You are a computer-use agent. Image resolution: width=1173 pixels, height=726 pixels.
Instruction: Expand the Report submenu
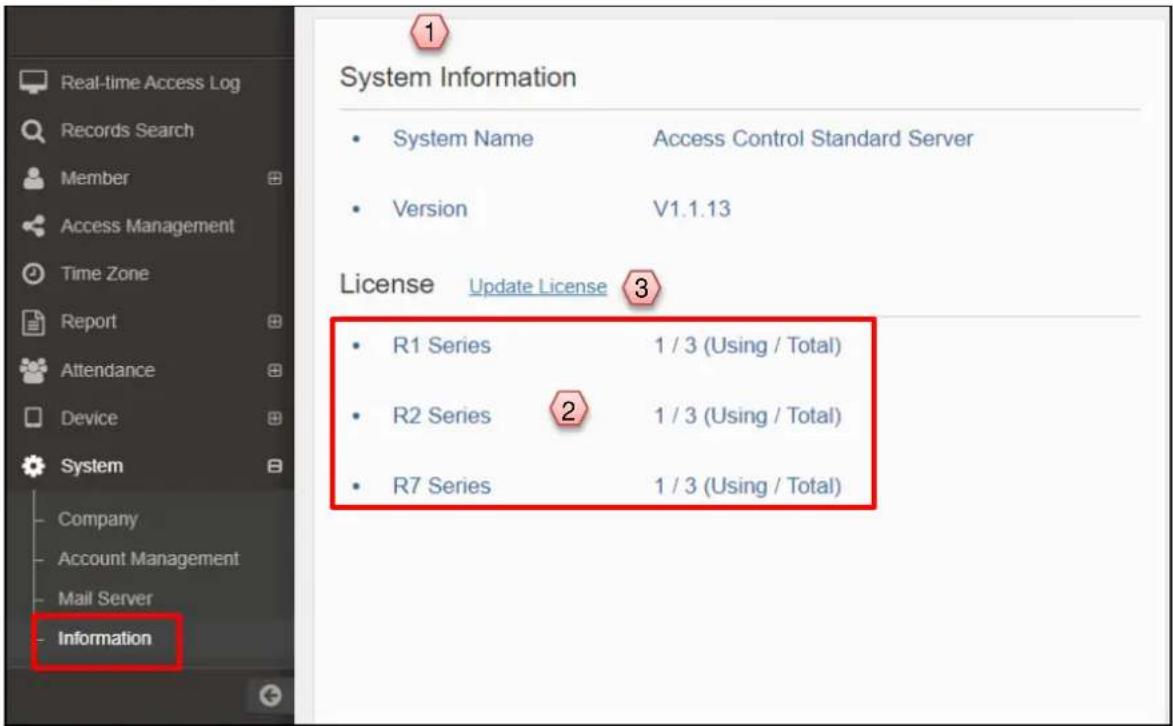(x=275, y=322)
